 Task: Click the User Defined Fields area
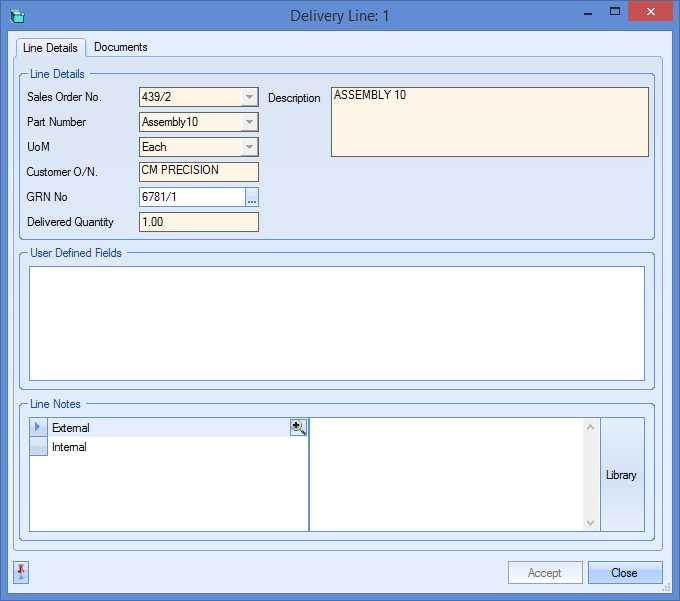336,323
